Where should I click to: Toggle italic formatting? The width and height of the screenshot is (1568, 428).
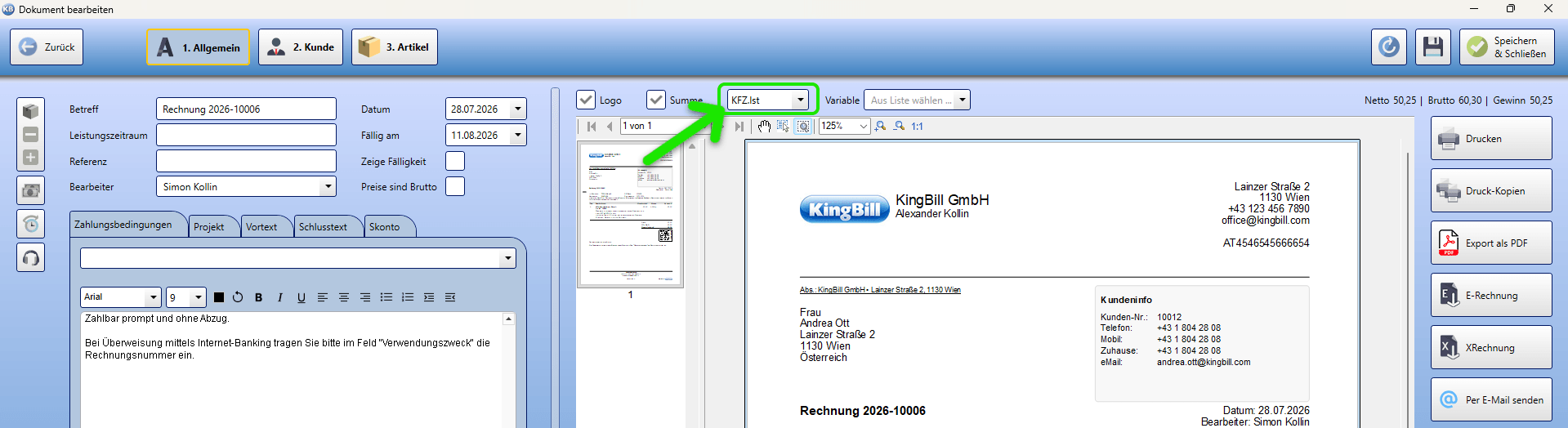click(x=280, y=297)
